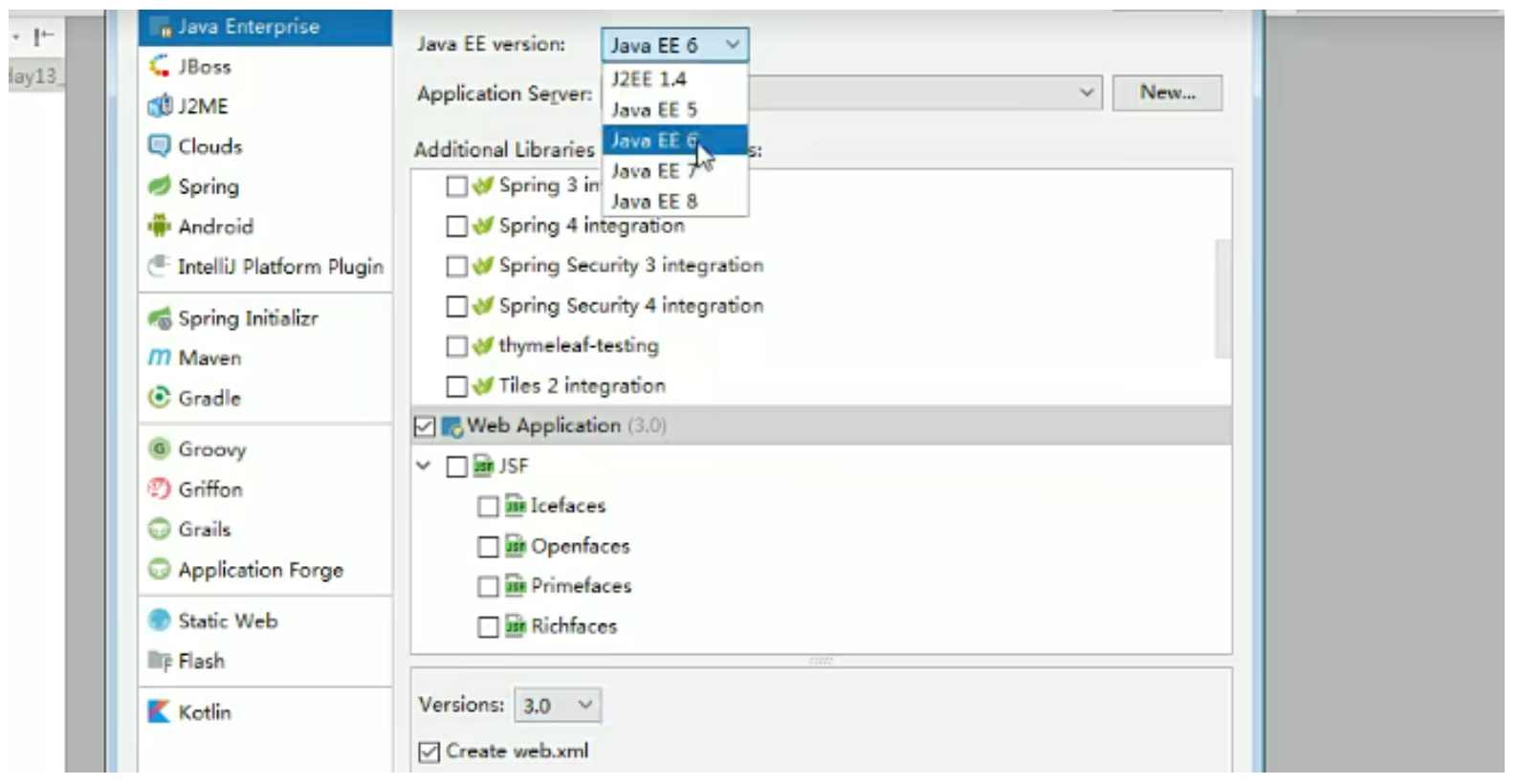
Task: Check the JSF checkbox
Action: 457,467
